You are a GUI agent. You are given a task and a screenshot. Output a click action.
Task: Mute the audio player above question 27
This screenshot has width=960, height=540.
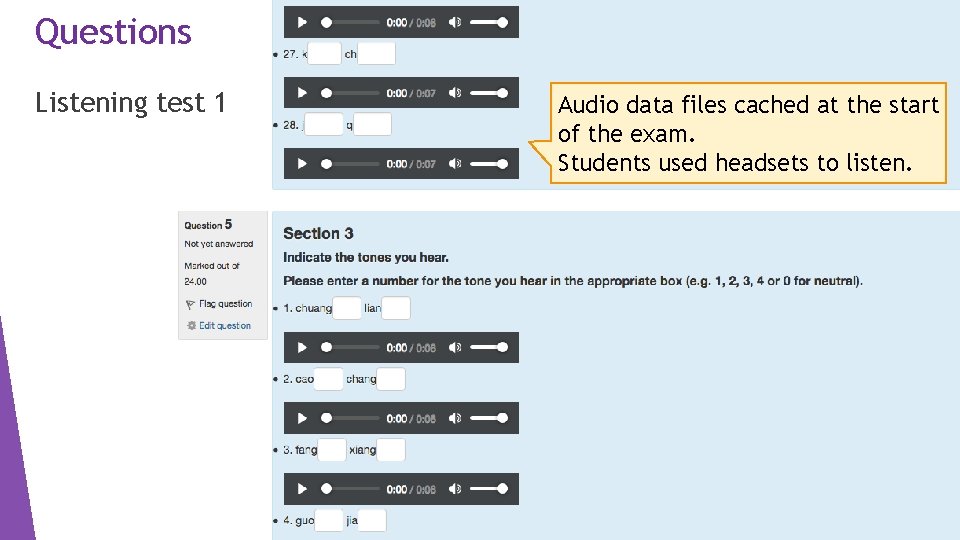pyautogui.click(x=454, y=23)
